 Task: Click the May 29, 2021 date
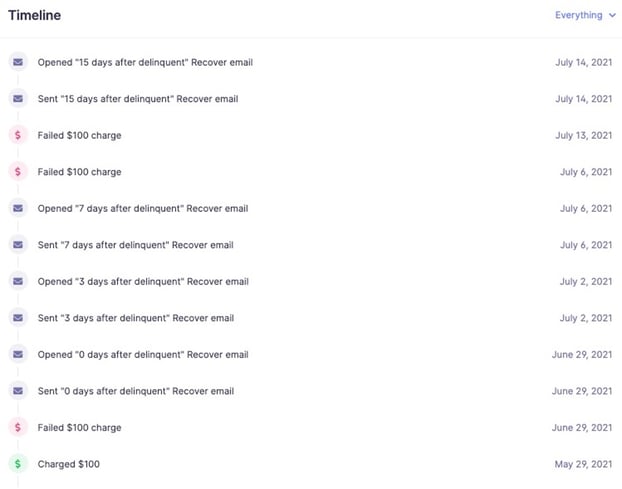[x=583, y=464]
